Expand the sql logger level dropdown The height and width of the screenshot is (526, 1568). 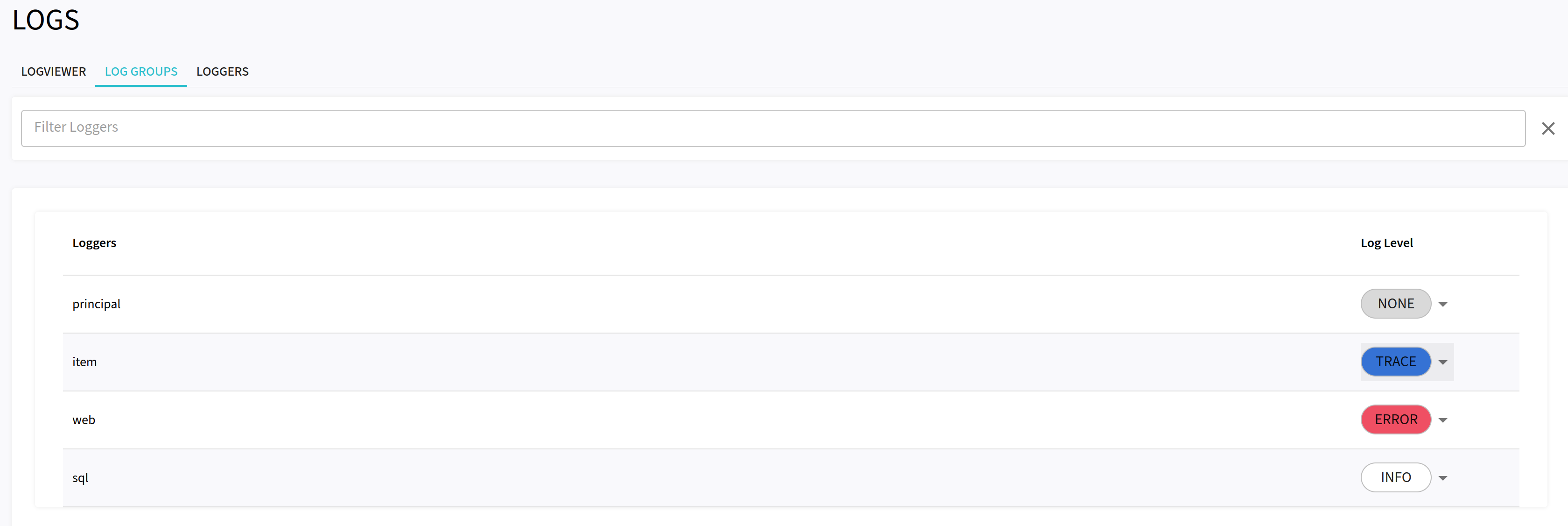click(x=1442, y=477)
